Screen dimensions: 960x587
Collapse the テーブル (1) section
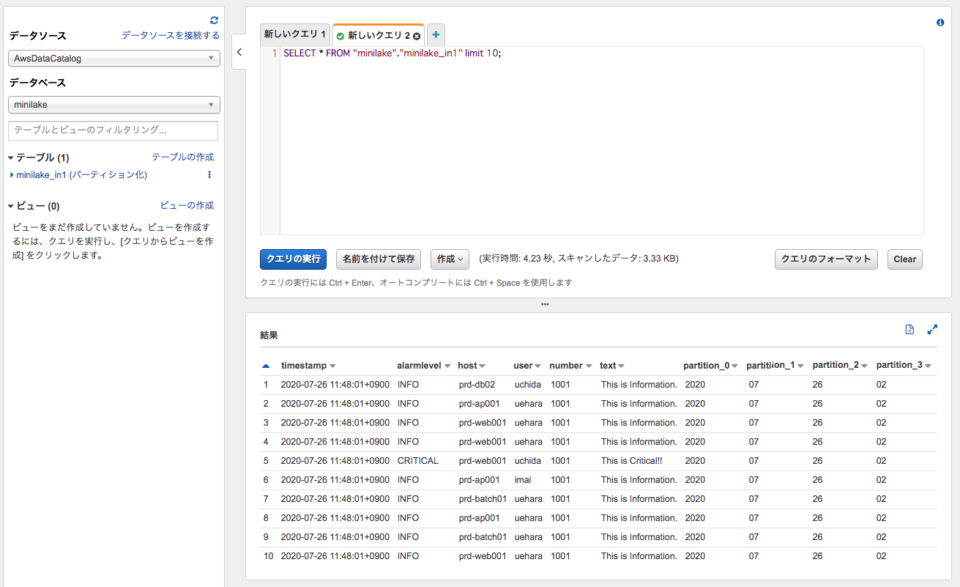(x=11, y=158)
